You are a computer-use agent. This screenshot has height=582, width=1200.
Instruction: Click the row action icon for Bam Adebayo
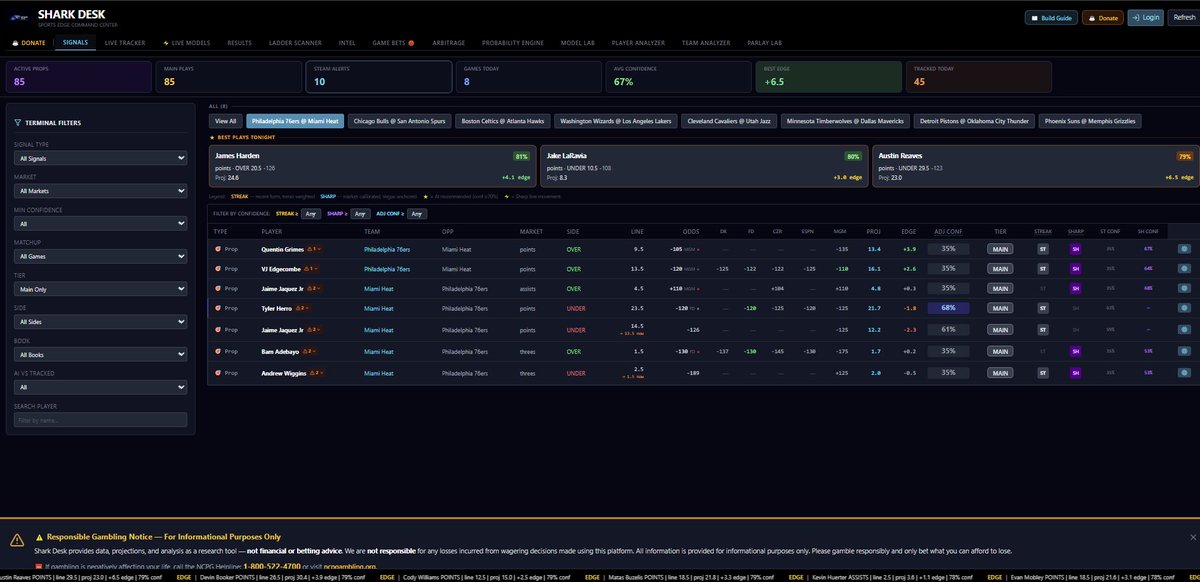1184,351
